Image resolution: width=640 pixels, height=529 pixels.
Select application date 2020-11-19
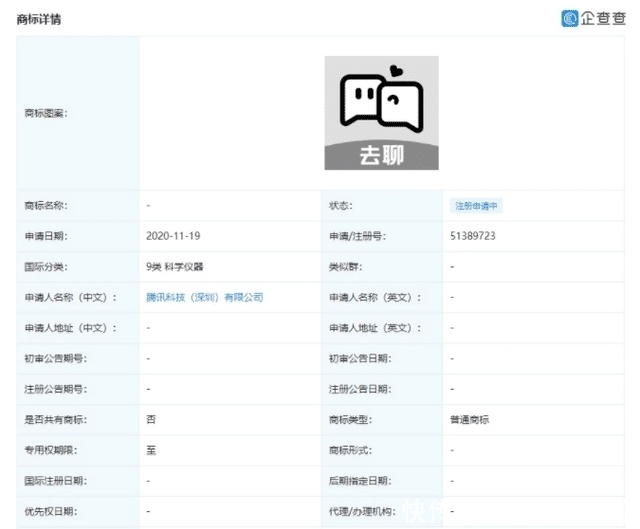tap(173, 236)
